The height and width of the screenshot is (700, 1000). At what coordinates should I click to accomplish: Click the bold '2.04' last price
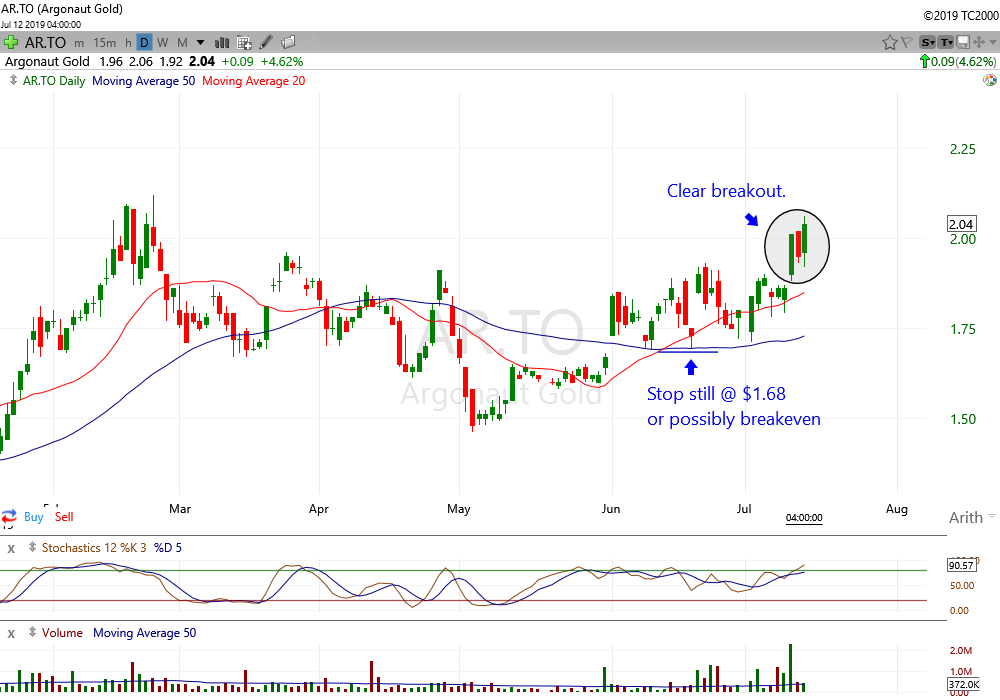(202, 62)
